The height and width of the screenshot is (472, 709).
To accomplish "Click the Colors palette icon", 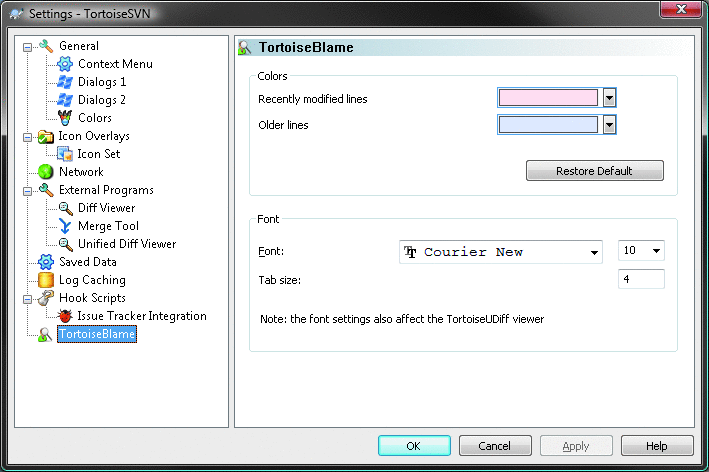I will [x=65, y=118].
